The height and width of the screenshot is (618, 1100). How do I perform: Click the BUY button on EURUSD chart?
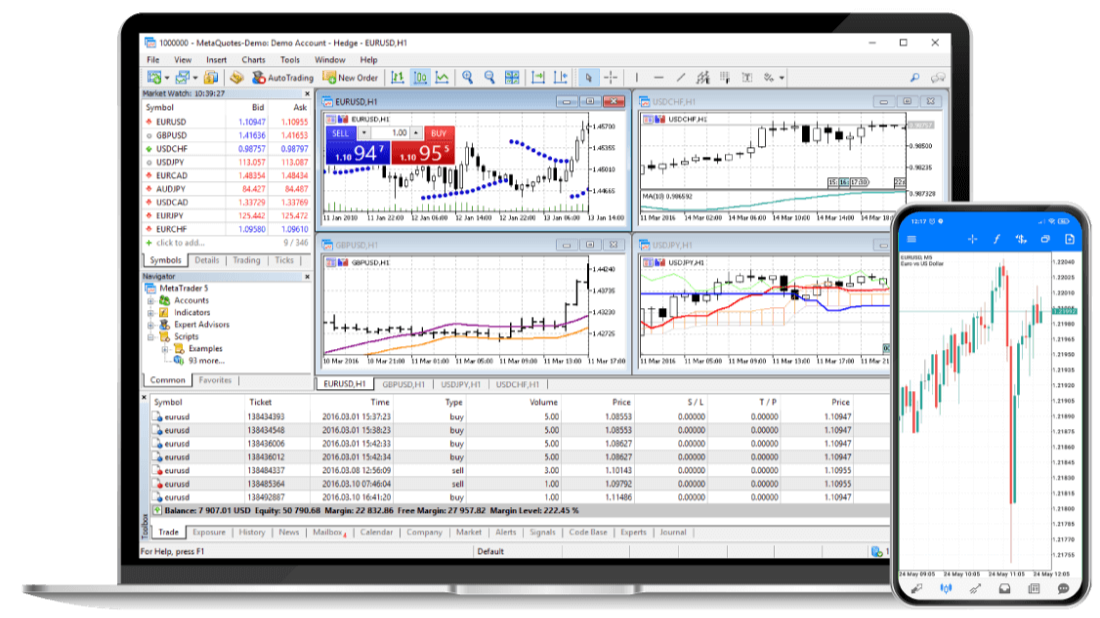coord(439,133)
